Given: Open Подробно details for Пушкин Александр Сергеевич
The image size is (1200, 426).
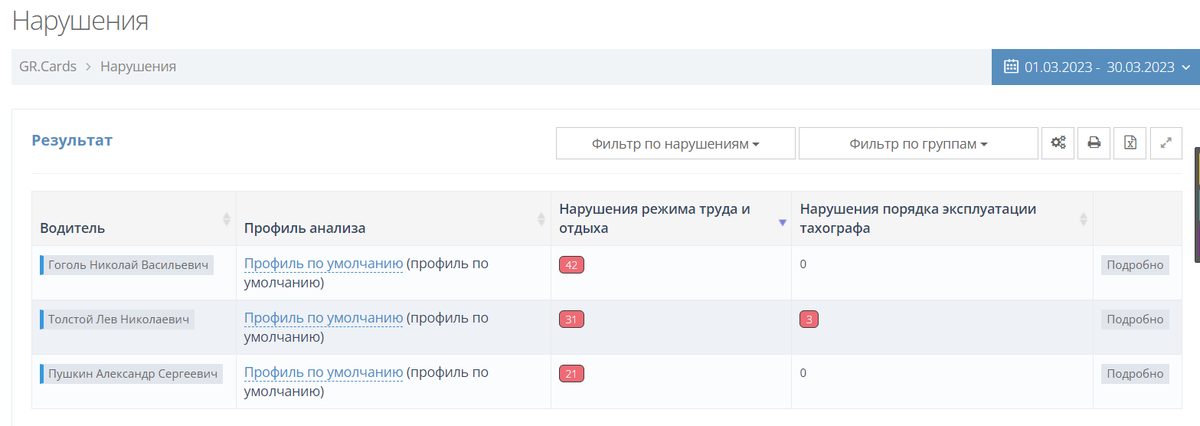Looking at the screenshot, I should click(x=1135, y=373).
